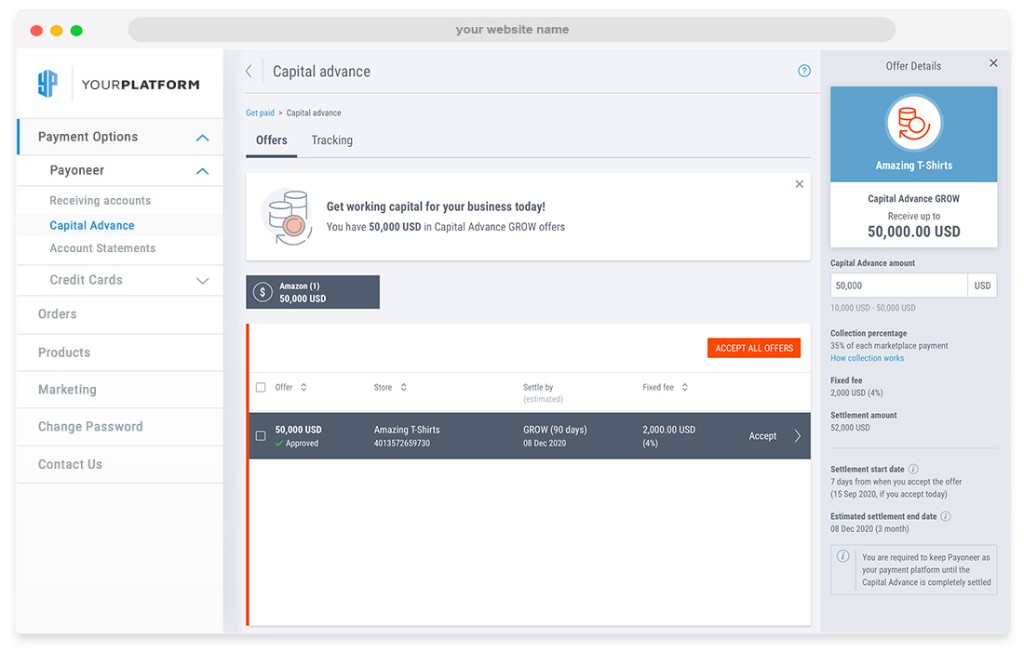Collapse the Payoneer submenu
The image size is (1024, 651).
tap(202, 171)
